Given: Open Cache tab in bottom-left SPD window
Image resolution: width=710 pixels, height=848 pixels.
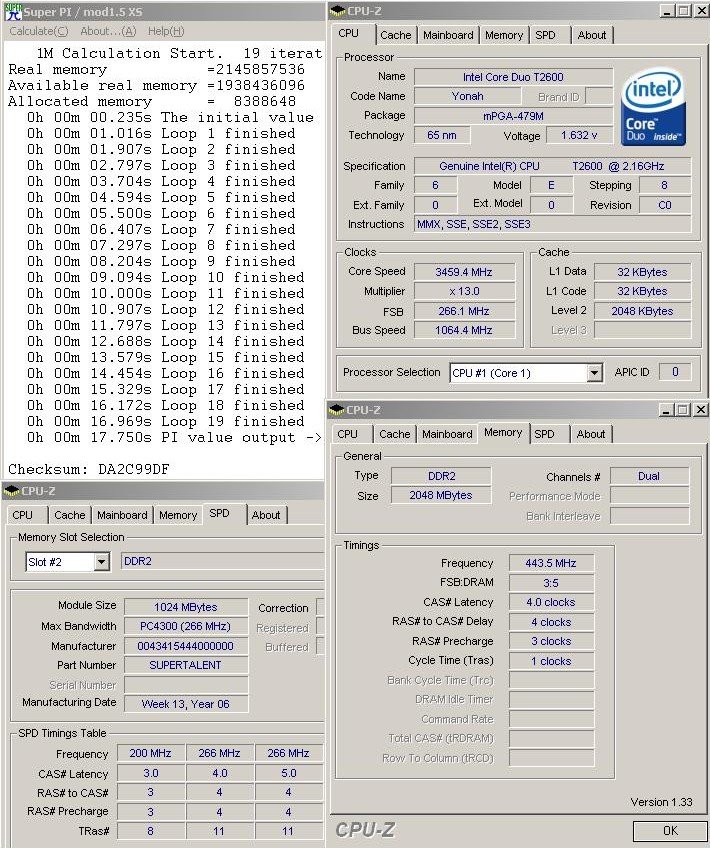Looking at the screenshot, I should [x=70, y=515].
